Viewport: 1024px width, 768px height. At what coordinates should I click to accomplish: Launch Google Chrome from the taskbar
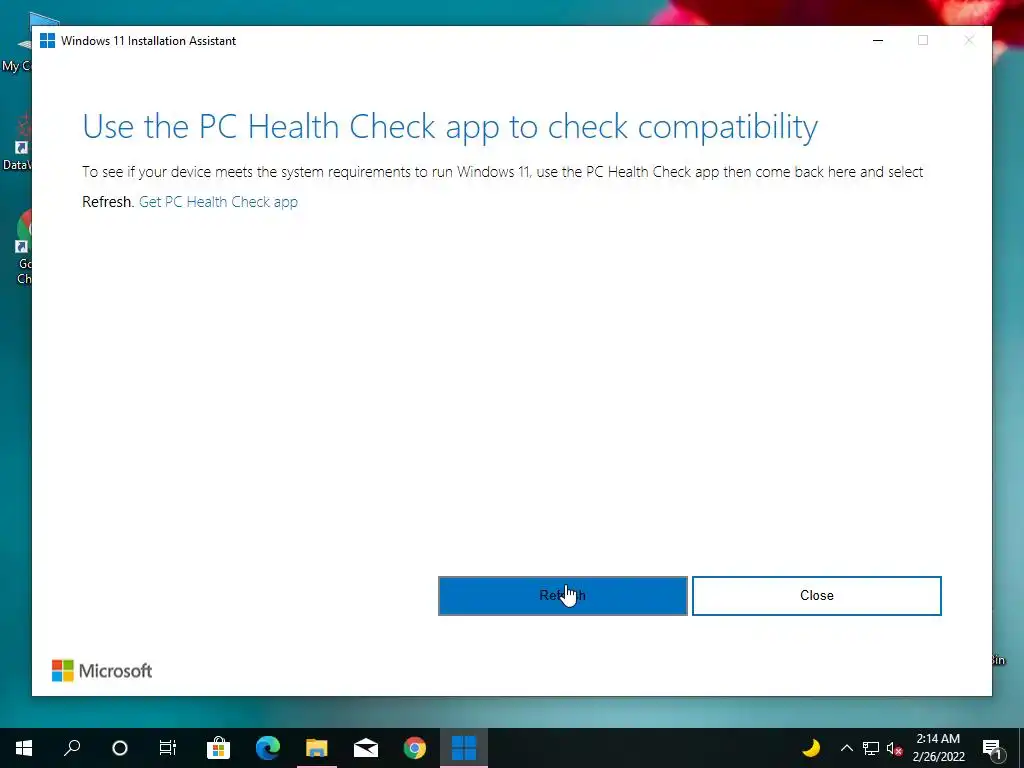(415, 748)
